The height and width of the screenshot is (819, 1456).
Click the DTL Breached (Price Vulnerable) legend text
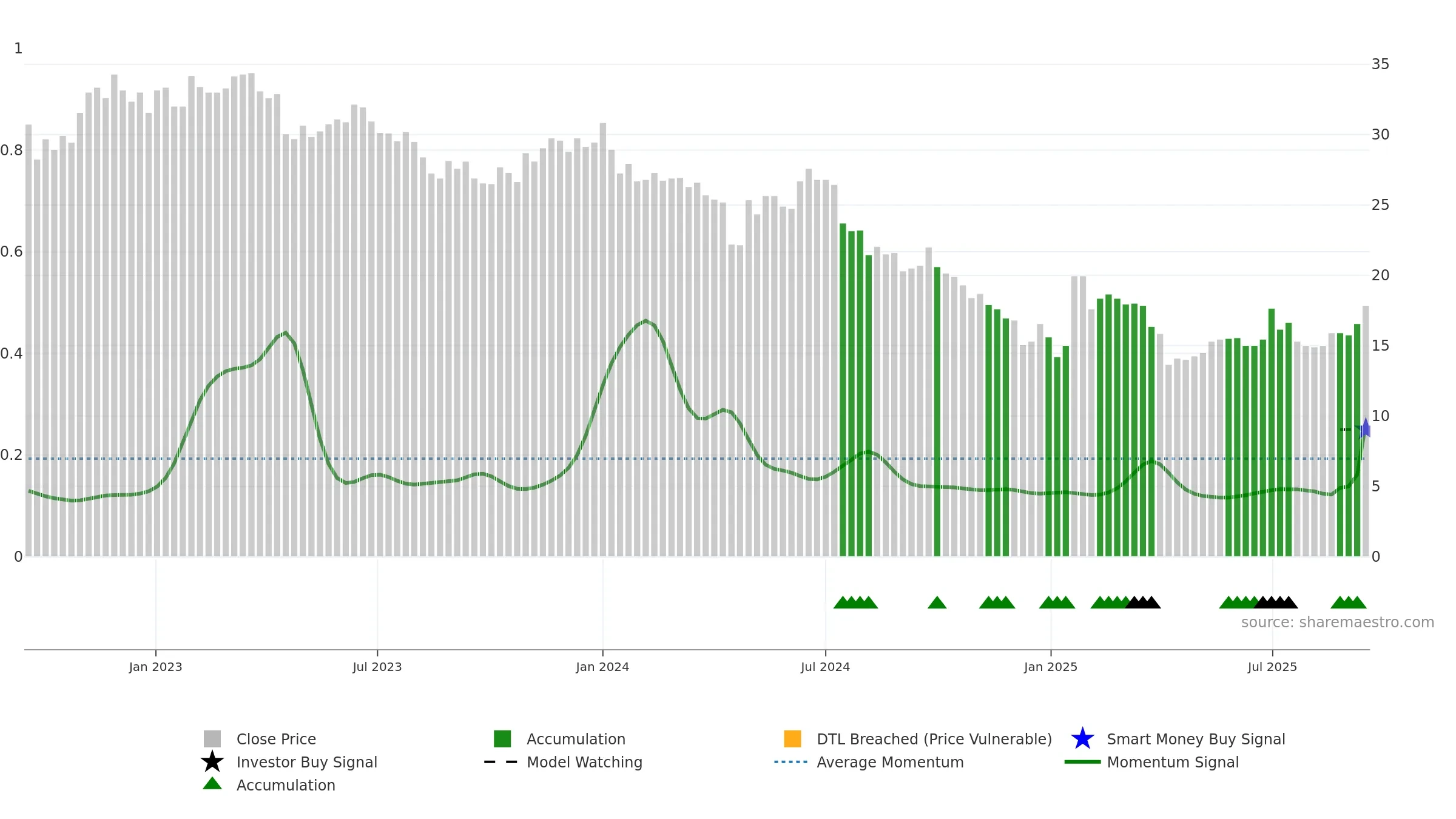(934, 739)
